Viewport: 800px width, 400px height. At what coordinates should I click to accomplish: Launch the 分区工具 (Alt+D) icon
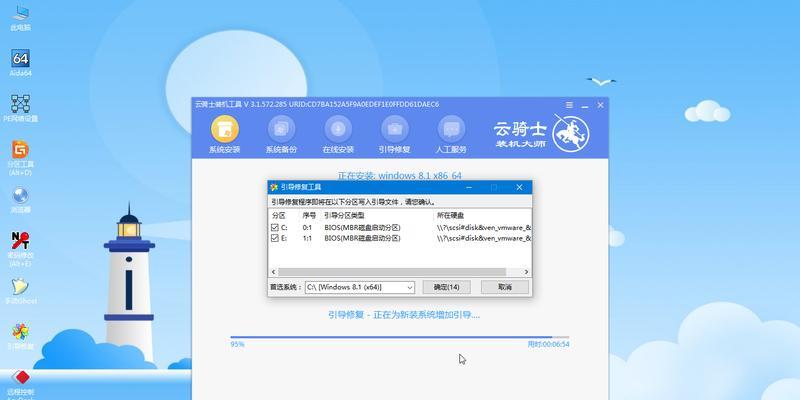[x=20, y=158]
